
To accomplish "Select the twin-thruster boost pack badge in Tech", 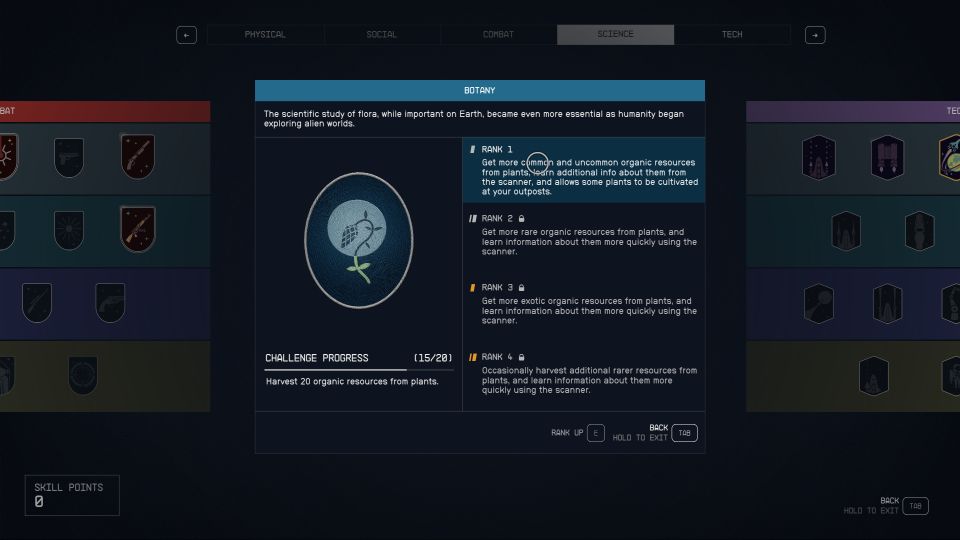I will coord(887,157).
